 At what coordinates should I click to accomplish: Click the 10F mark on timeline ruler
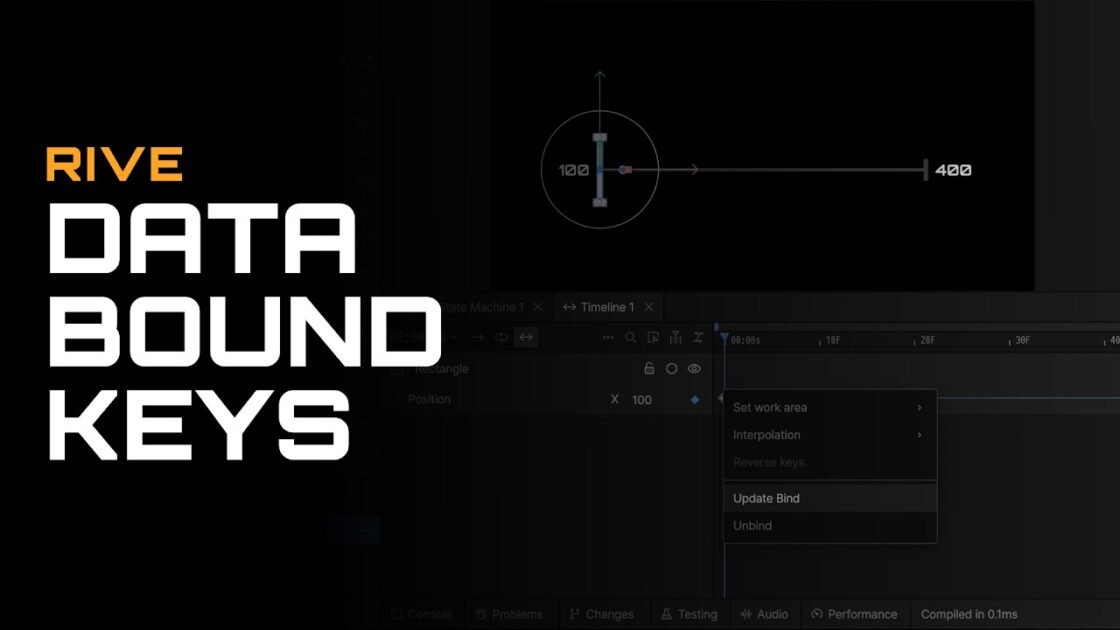(832, 341)
